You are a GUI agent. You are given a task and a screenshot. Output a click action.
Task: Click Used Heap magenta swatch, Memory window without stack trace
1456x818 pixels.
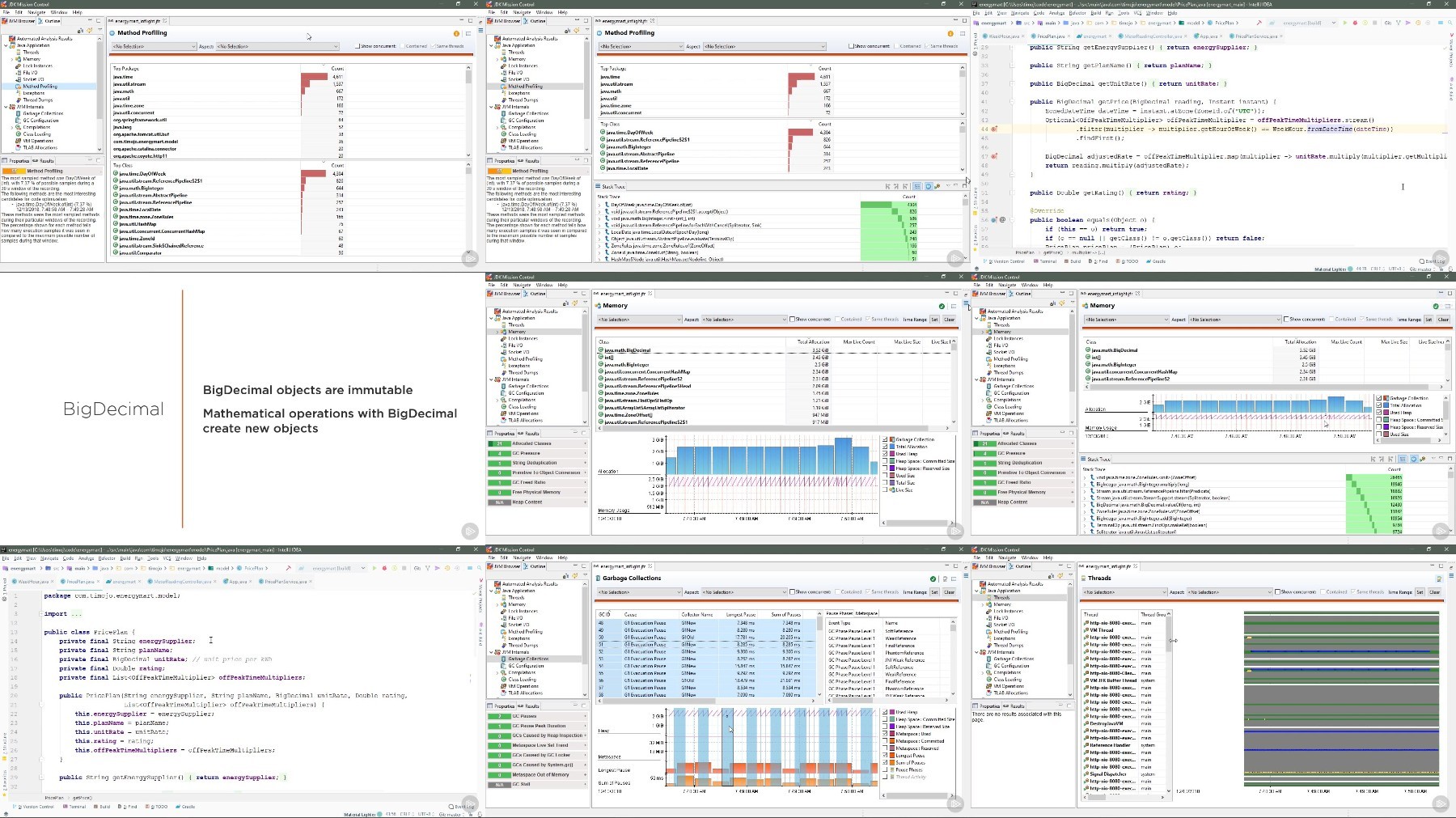pyautogui.click(x=892, y=454)
